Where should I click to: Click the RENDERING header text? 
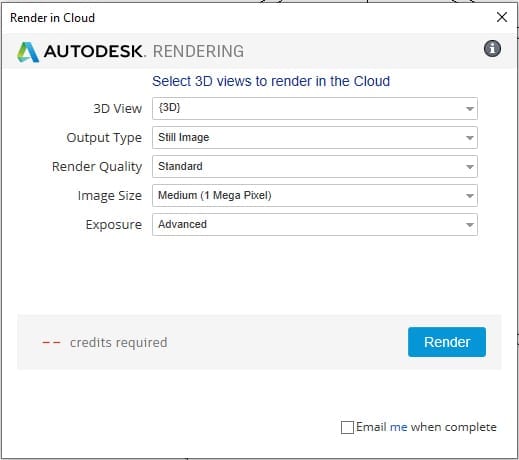[x=198, y=52]
